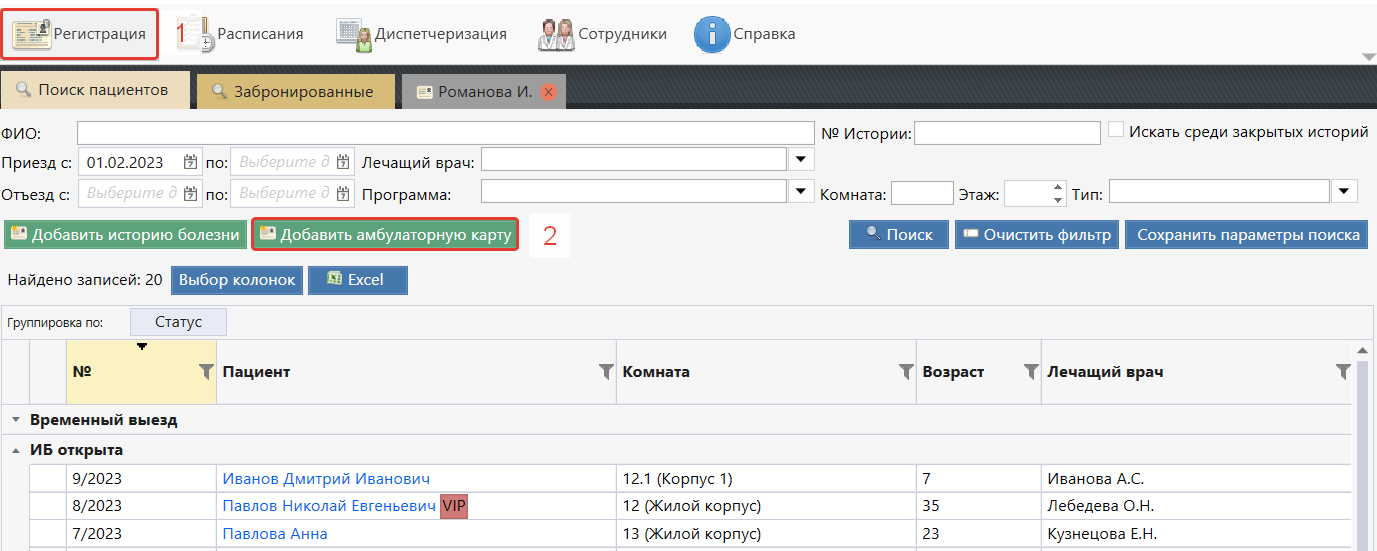Switch to the Забронированные tab
The image size is (1377, 551).
pos(296,92)
